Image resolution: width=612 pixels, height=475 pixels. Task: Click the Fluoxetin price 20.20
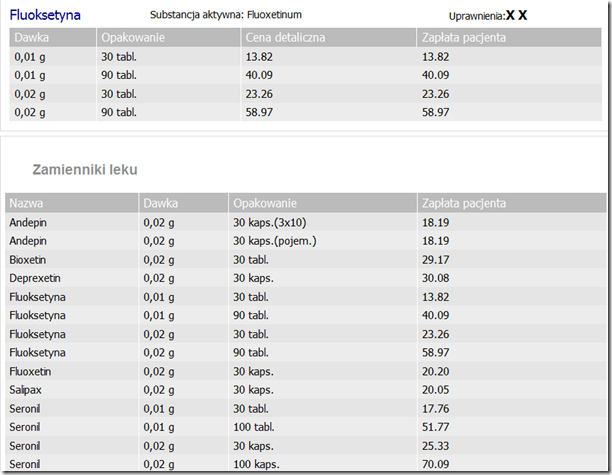pyautogui.click(x=436, y=372)
